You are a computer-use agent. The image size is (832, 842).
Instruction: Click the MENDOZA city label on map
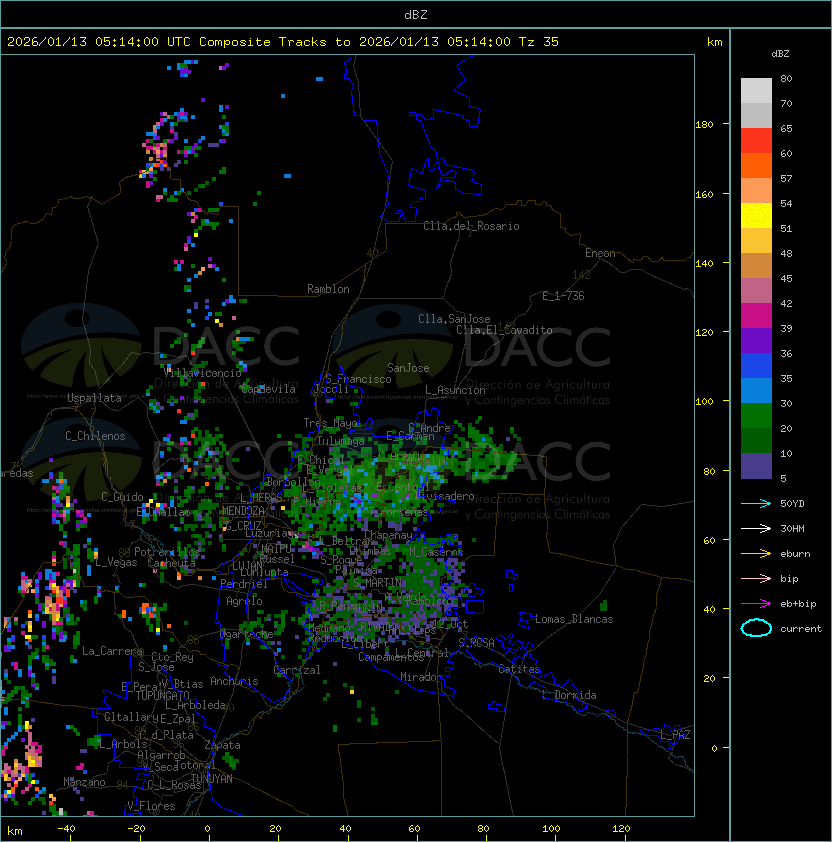[x=243, y=511]
